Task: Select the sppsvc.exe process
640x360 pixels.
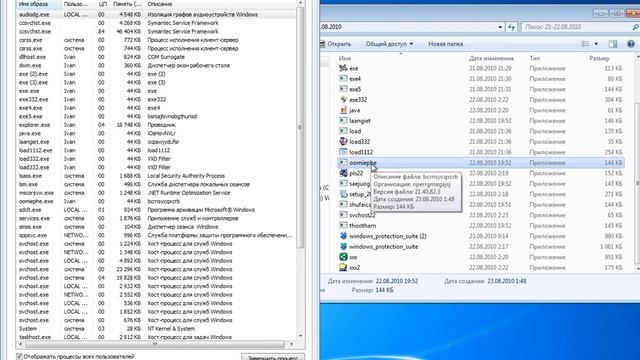Action: [x=156, y=235]
